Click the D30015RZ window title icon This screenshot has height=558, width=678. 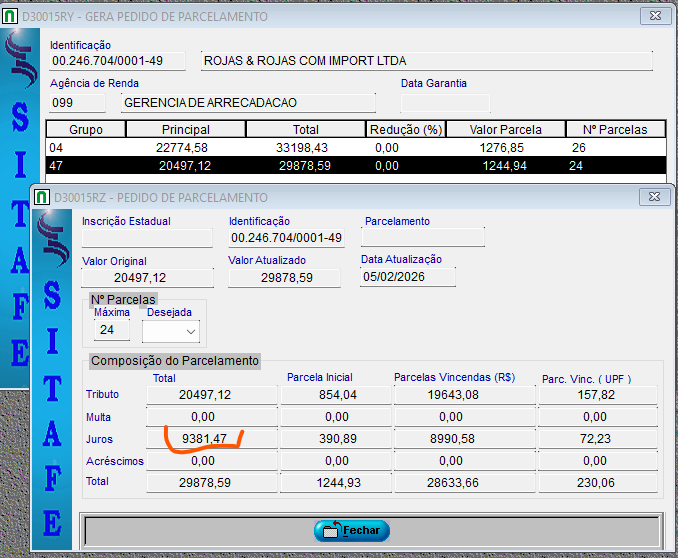pyautogui.click(x=42, y=198)
